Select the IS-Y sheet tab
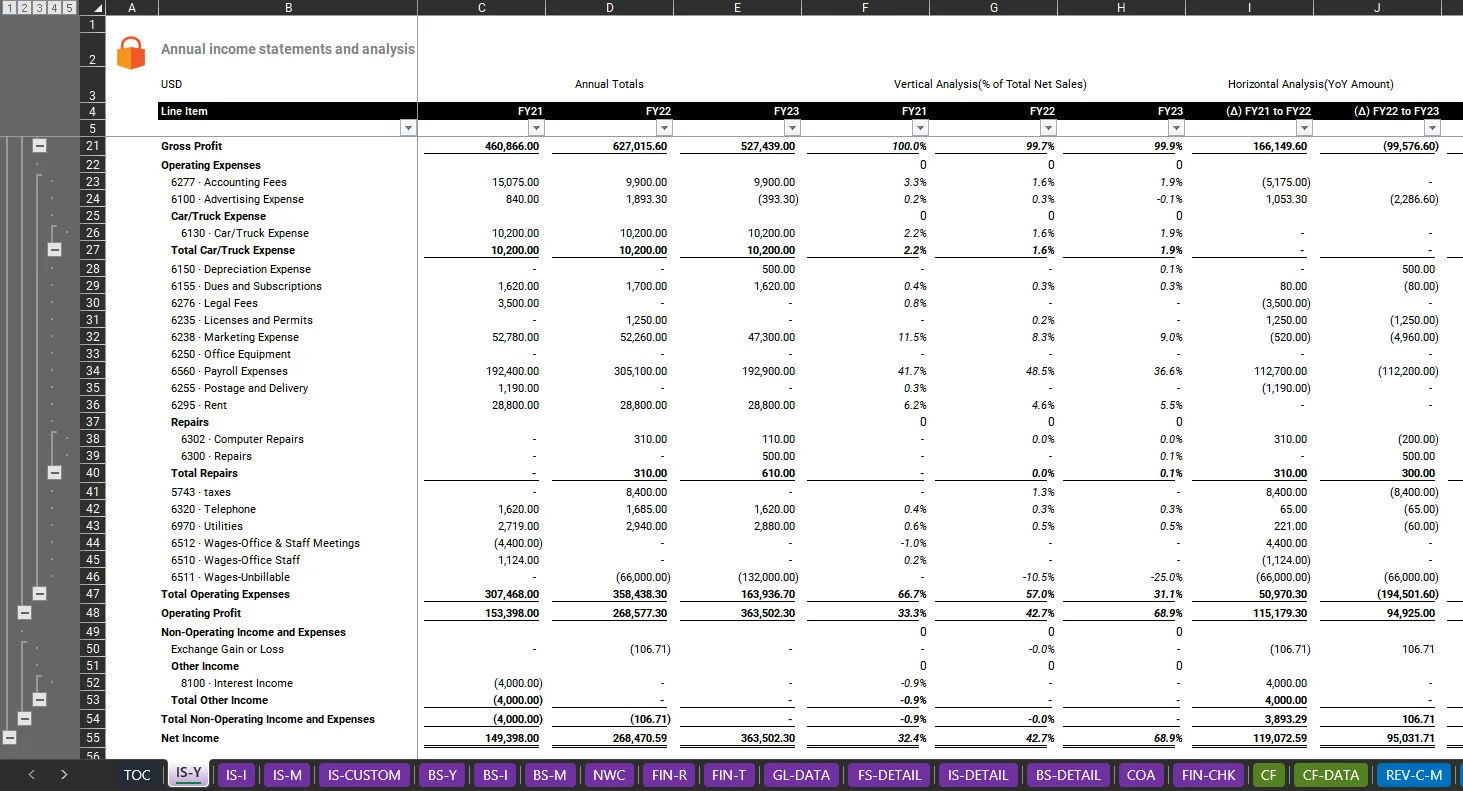1463x791 pixels. point(188,774)
